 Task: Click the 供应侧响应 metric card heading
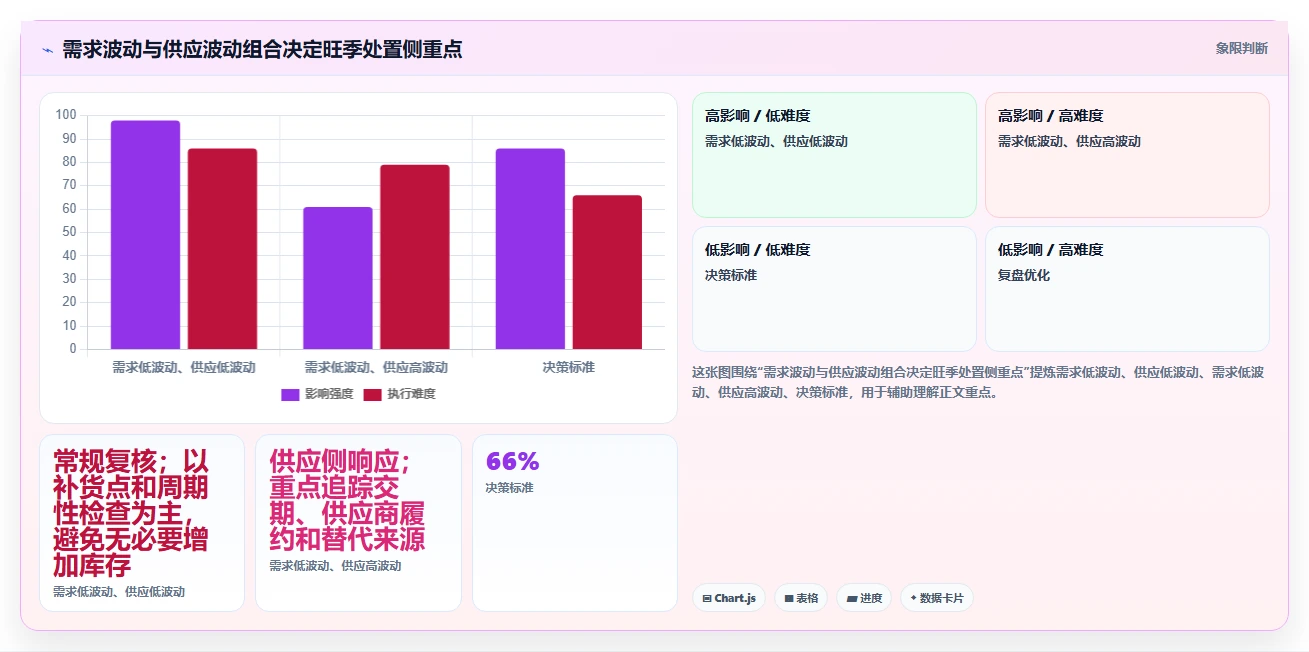pyautogui.click(x=347, y=500)
